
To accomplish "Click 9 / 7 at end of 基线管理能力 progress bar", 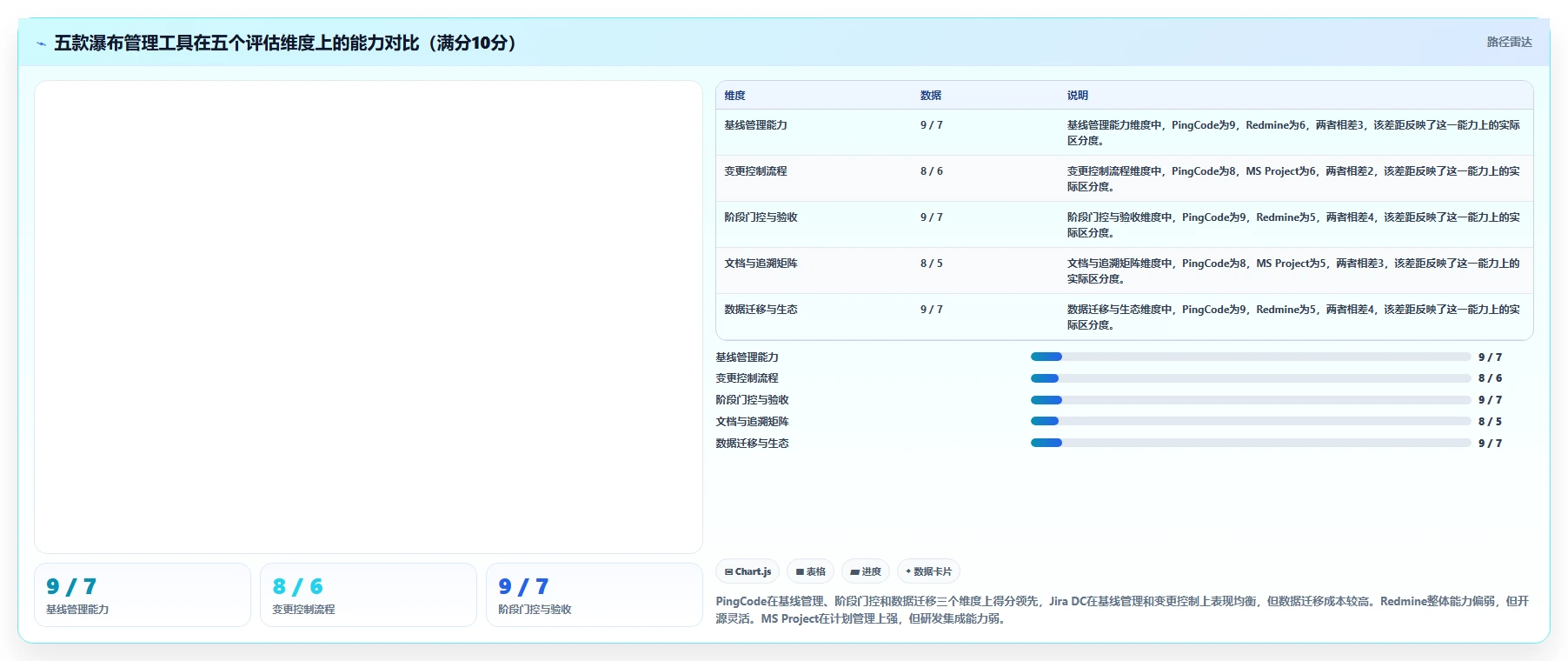I will point(1490,357).
